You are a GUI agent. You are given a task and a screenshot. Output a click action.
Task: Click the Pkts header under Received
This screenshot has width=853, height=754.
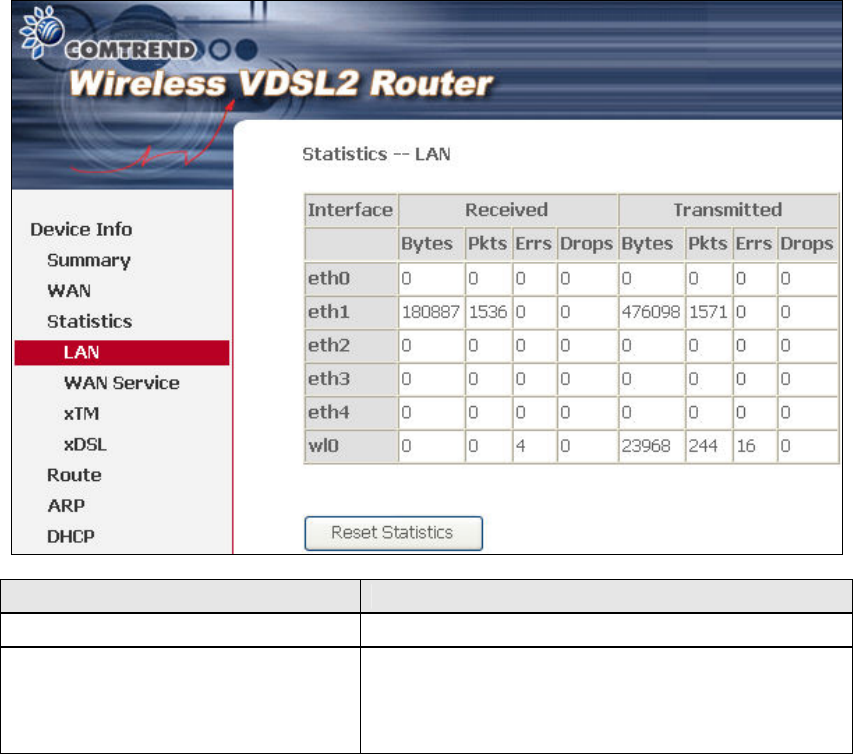click(487, 244)
